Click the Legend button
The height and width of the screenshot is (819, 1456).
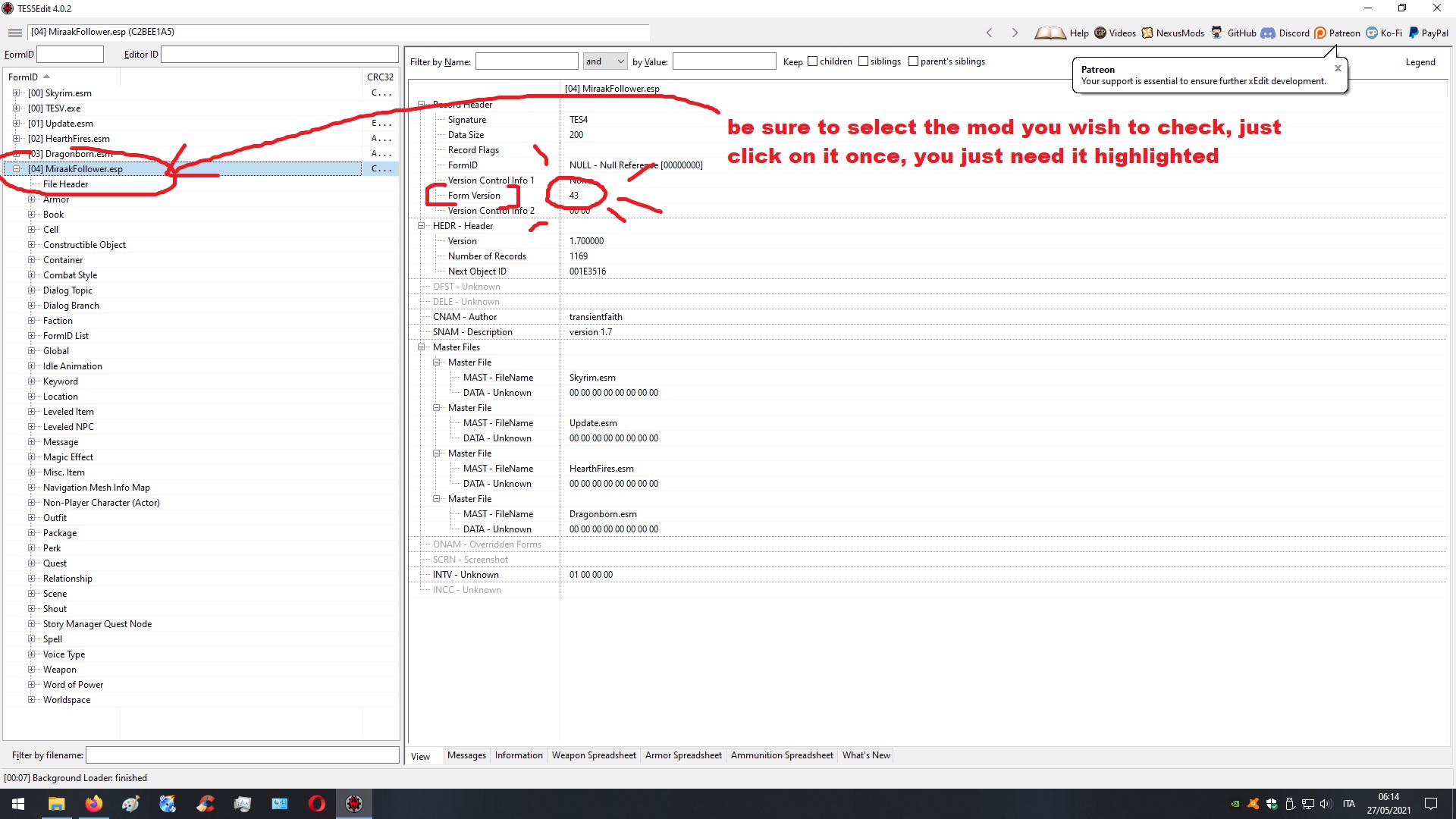point(1420,62)
